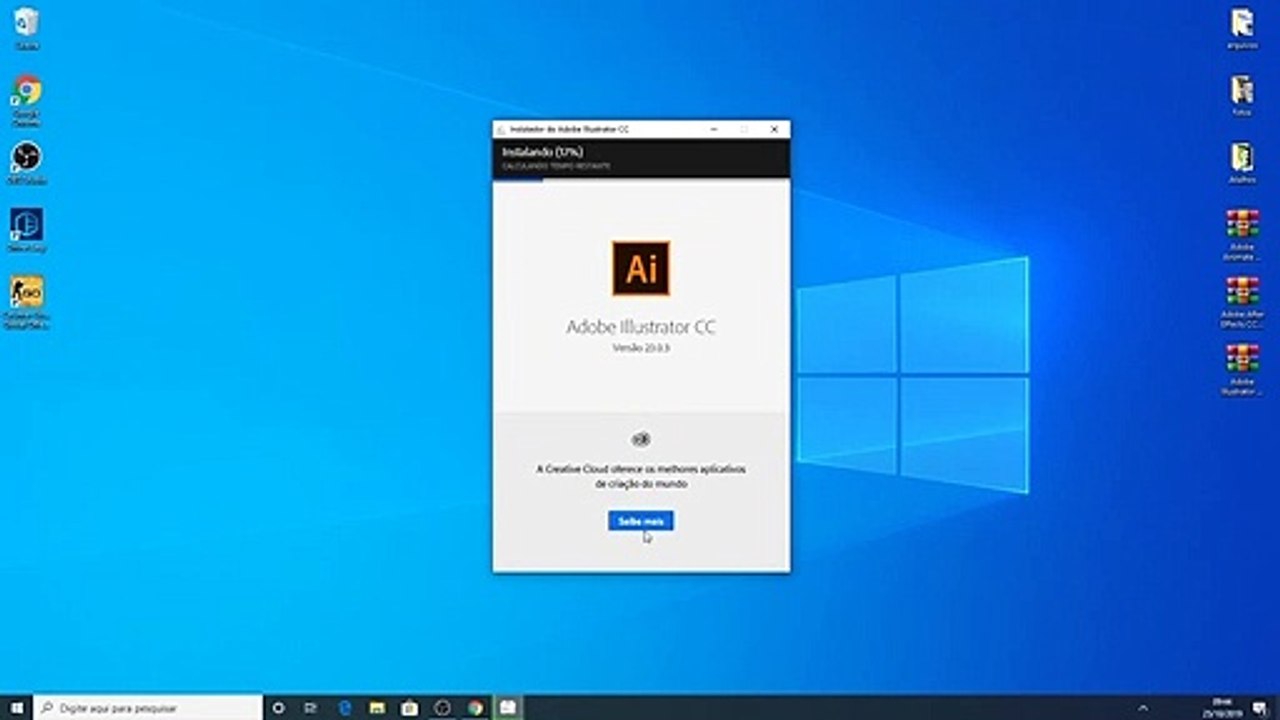This screenshot has height=720, width=1280.
Task: Select the Adobe Animate archive icon
Action: (1242, 235)
